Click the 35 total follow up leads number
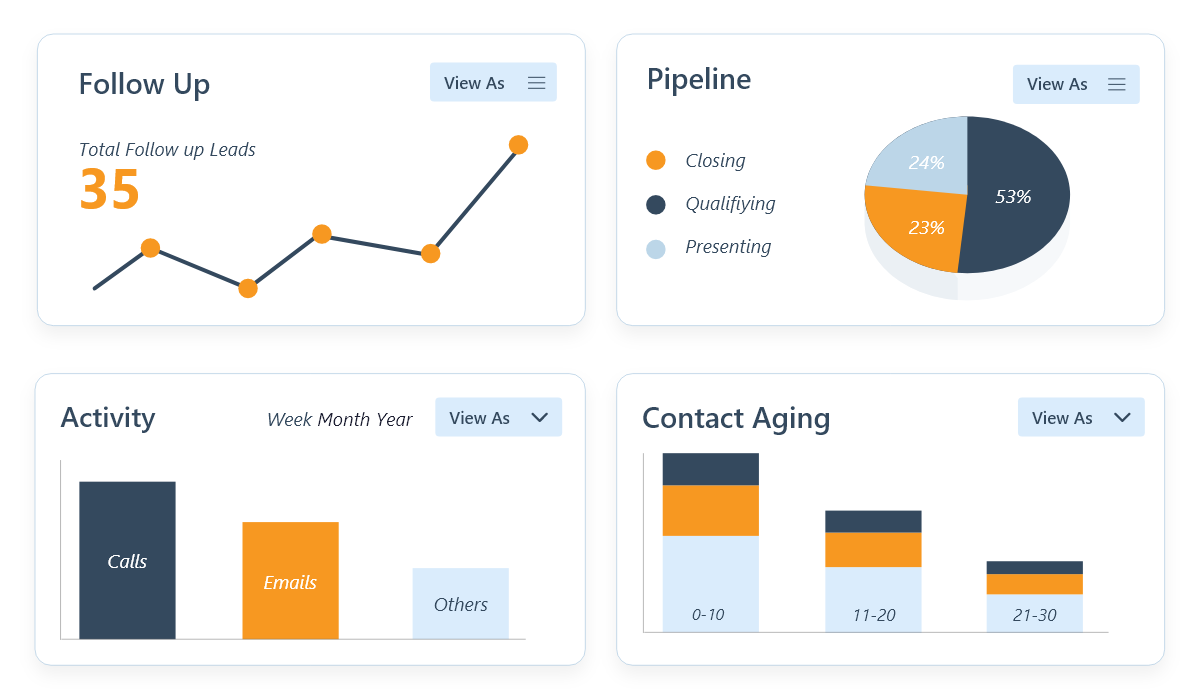This screenshot has width=1200, height=700. click(109, 190)
